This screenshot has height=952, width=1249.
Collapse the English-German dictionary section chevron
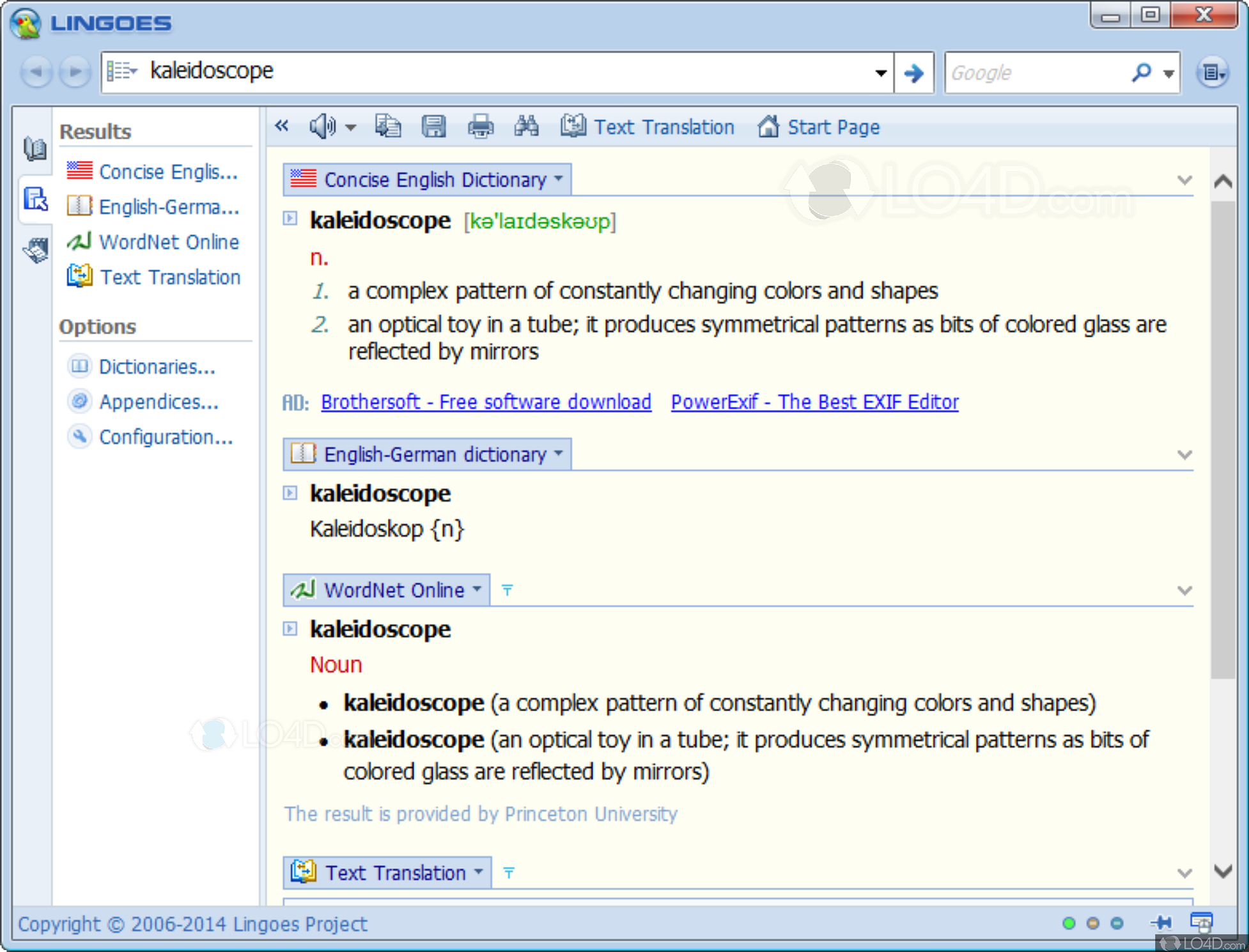tap(1184, 455)
